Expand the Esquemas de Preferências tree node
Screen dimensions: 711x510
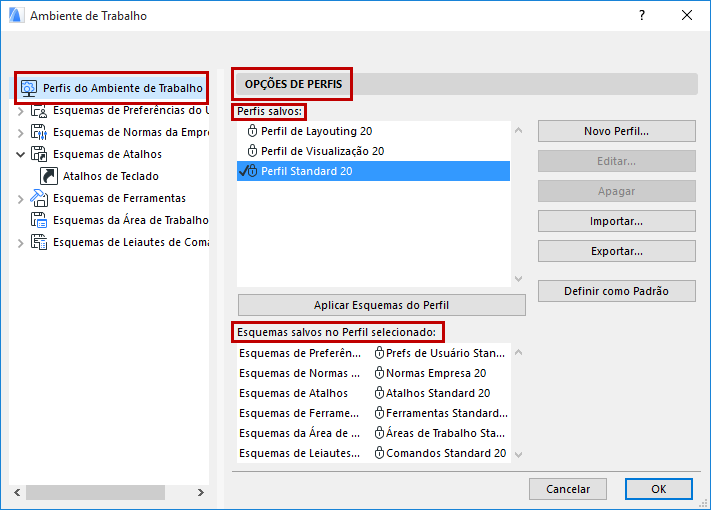[x=21, y=110]
